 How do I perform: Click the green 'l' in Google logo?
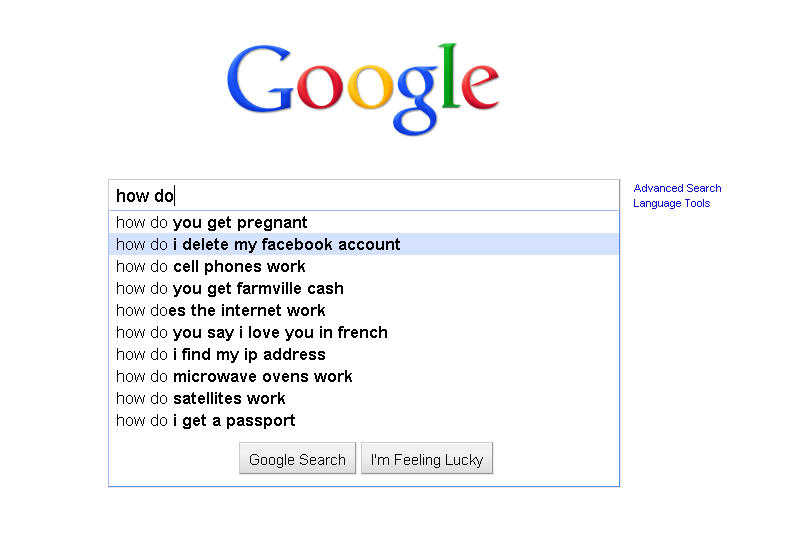(449, 76)
